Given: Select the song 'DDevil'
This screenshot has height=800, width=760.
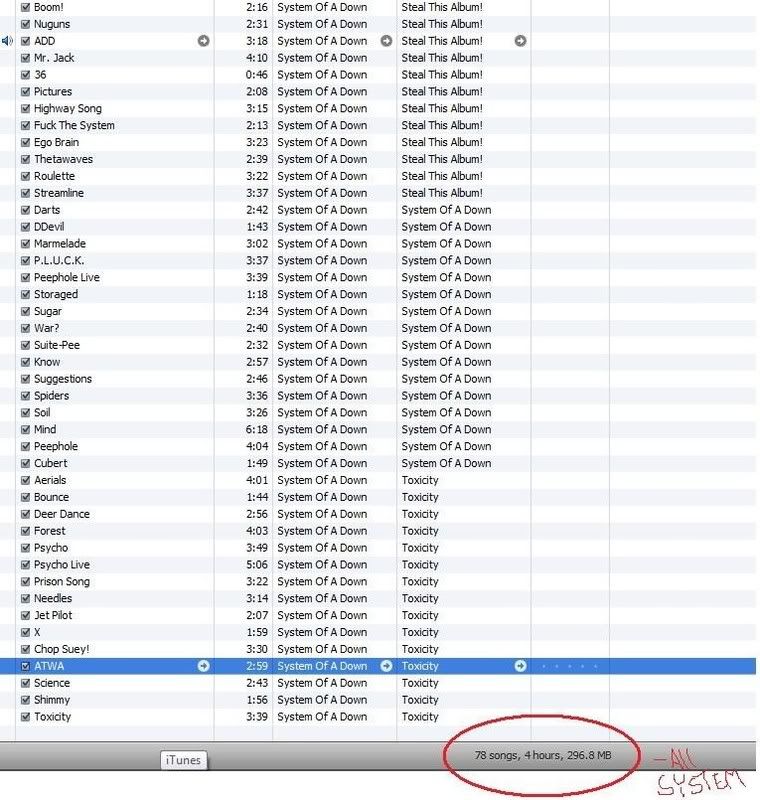Looking at the screenshot, I should point(49,227).
